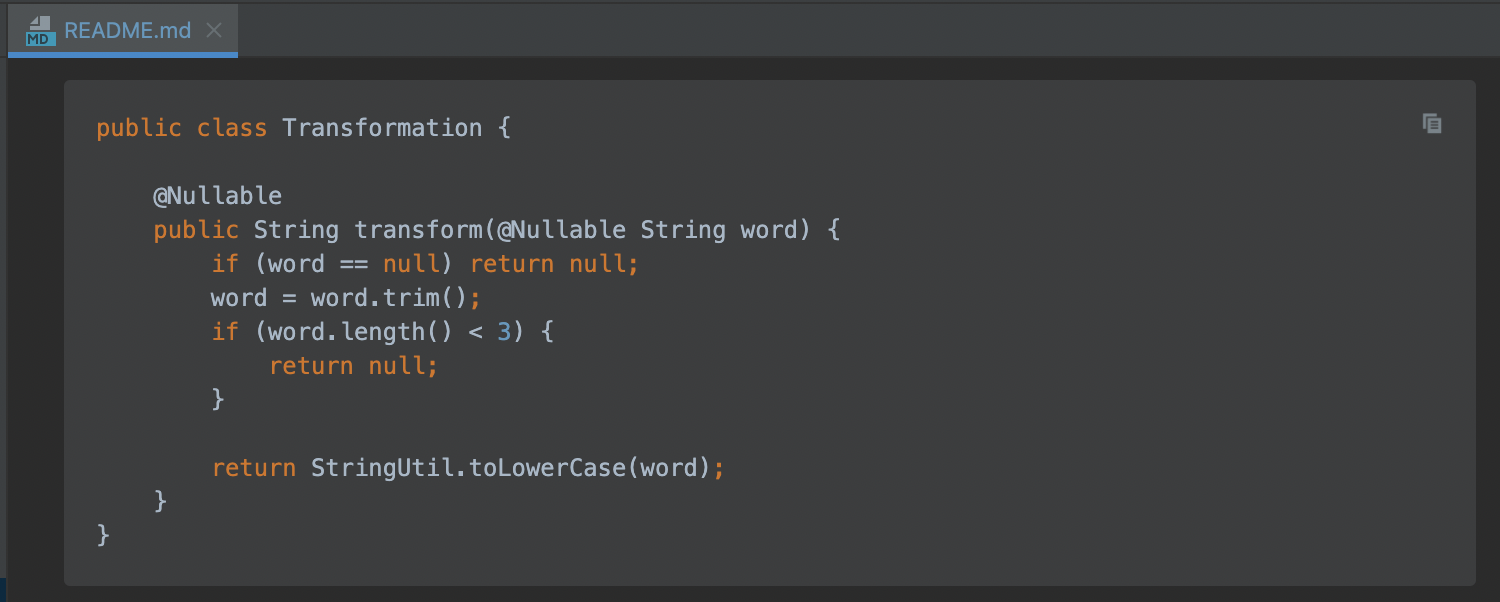Screen dimensions: 1500x602
Task: Click the MD file type icon
Action: point(40,30)
